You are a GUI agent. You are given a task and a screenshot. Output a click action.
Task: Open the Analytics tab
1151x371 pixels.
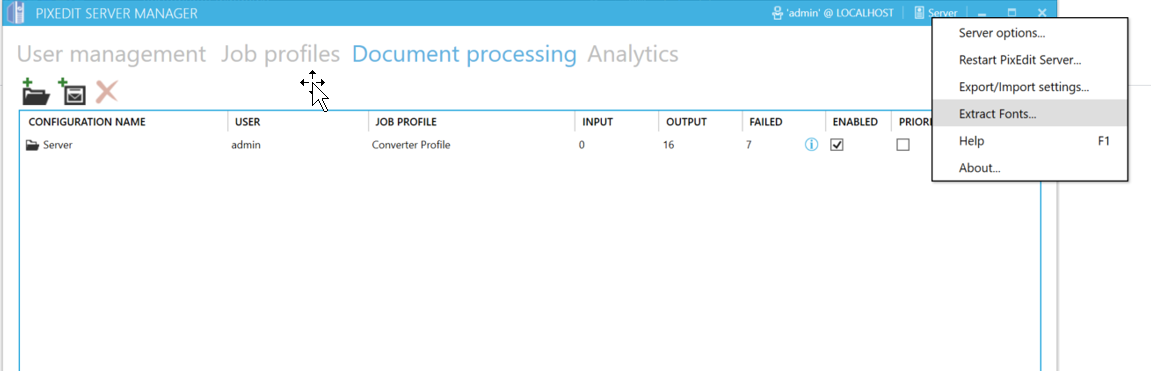click(x=633, y=54)
